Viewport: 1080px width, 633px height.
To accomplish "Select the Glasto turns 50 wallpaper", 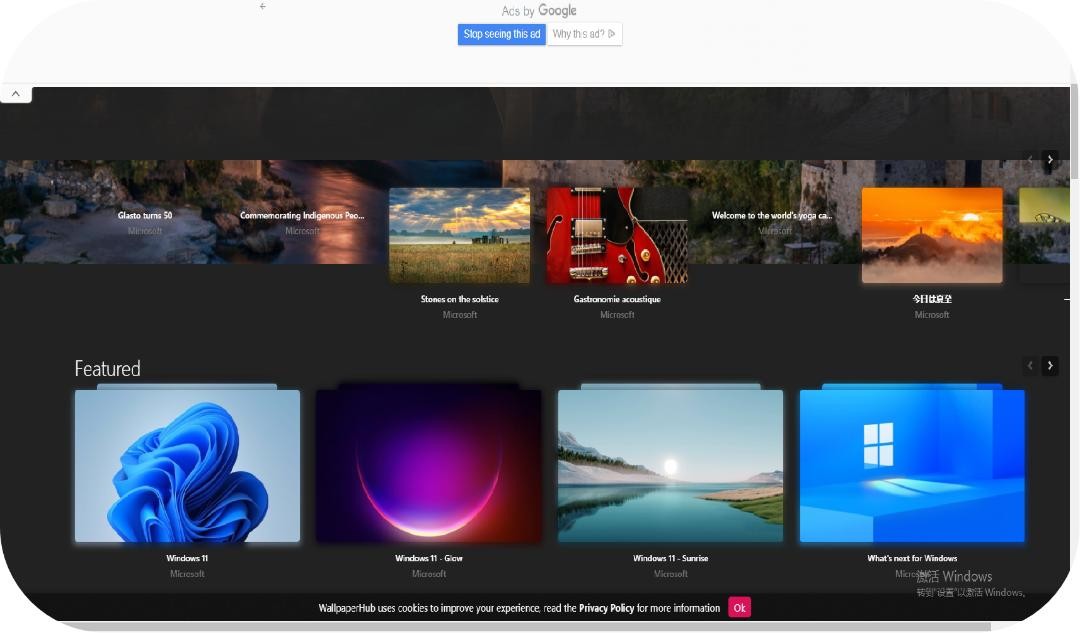I will 145,216.
